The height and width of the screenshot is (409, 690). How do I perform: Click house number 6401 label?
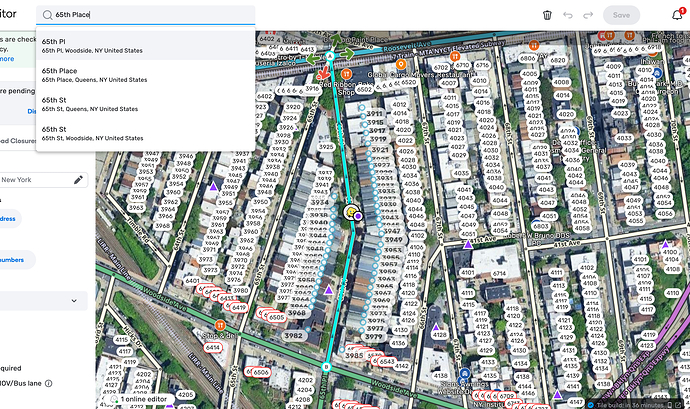[x=192, y=280]
